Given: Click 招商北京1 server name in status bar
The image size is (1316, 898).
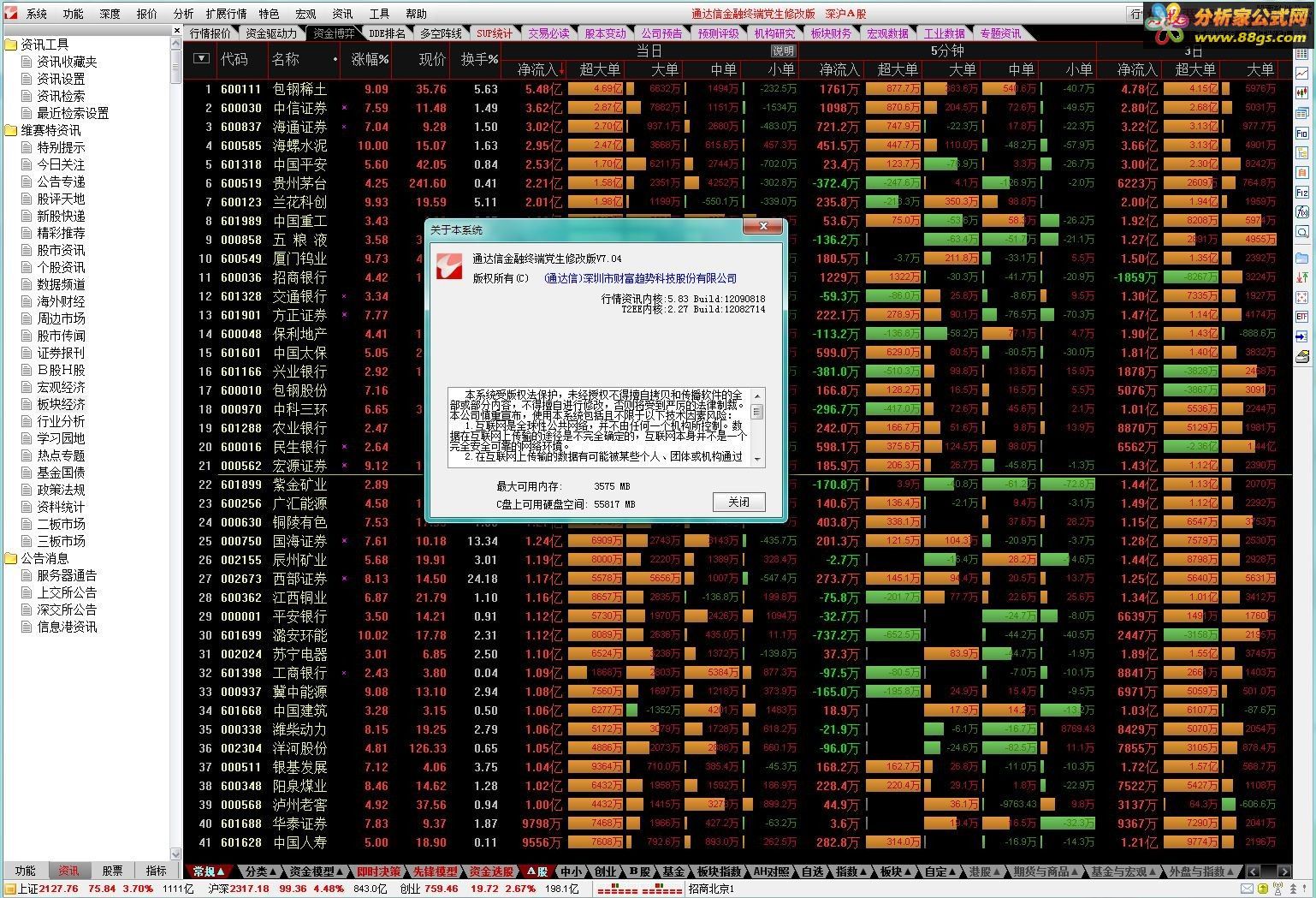Looking at the screenshot, I should coord(711,889).
